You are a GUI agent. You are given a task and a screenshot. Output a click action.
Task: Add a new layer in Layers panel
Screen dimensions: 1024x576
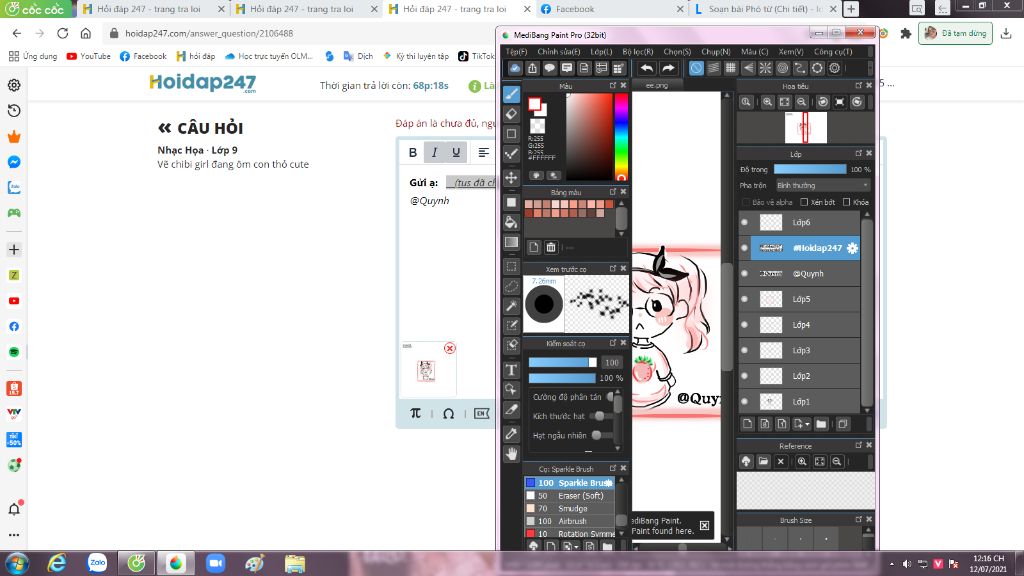tap(748, 424)
